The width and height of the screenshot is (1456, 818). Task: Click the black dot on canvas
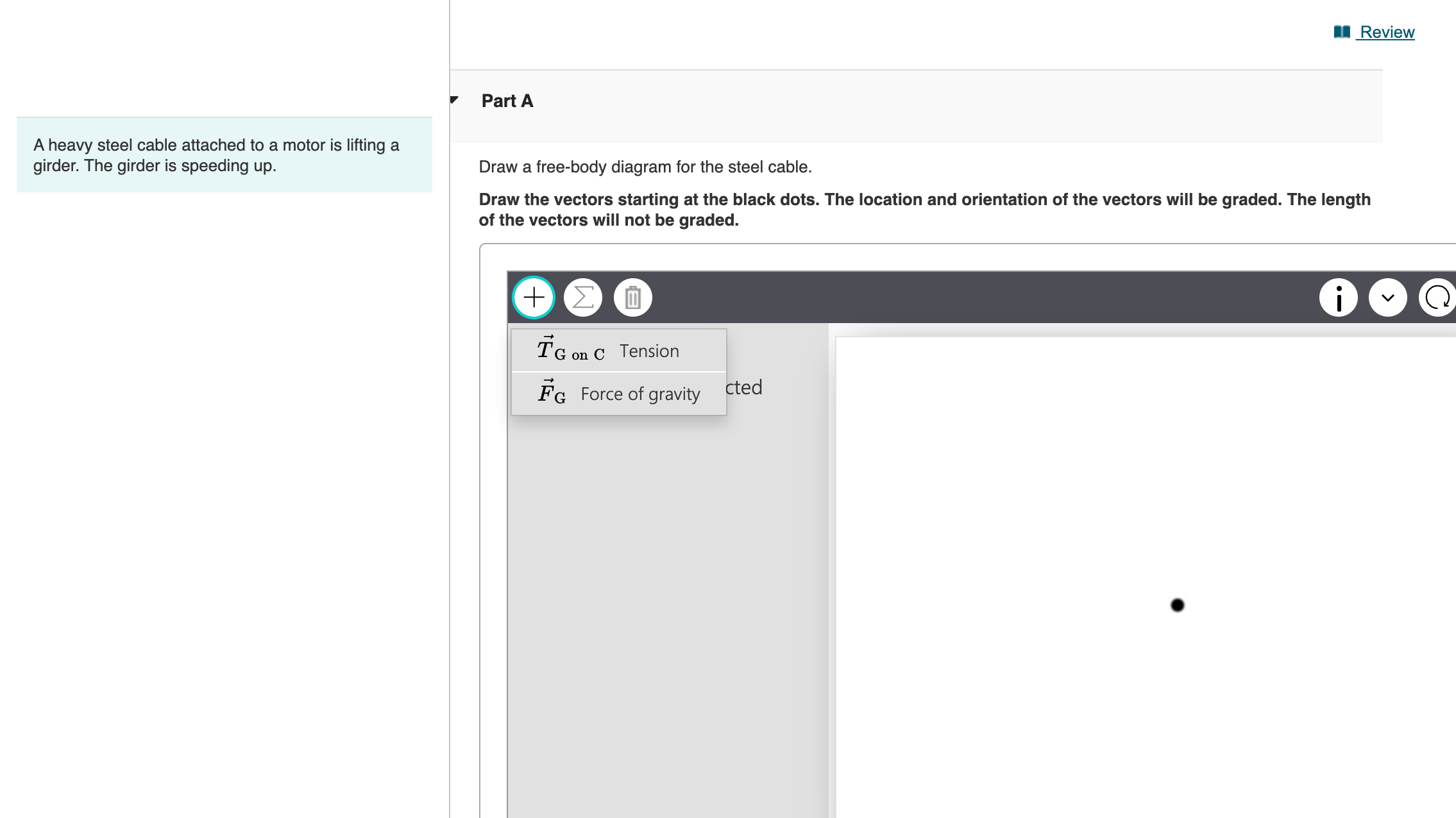1177,605
